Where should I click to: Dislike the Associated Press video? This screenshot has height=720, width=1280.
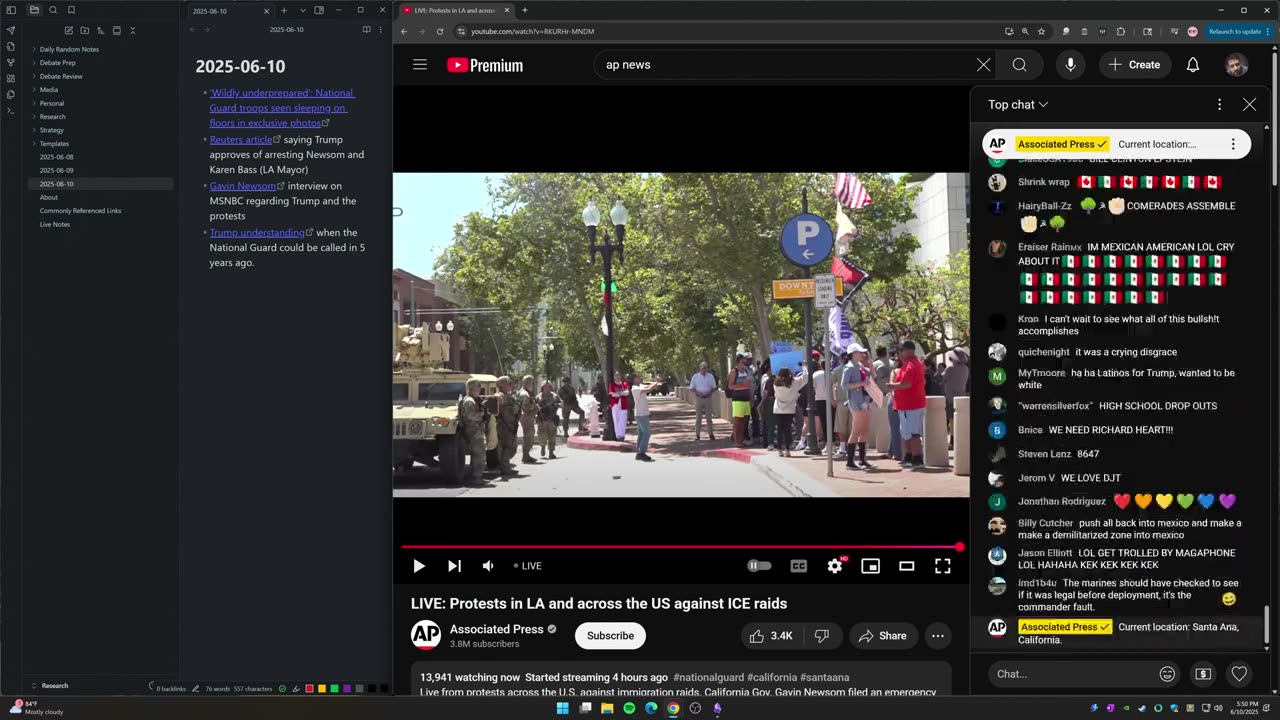click(x=821, y=636)
